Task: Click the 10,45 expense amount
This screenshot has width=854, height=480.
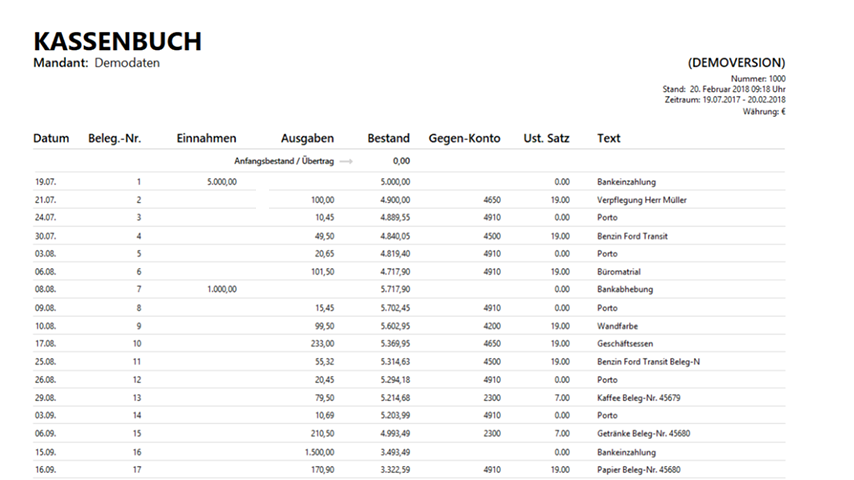Action: [325, 217]
